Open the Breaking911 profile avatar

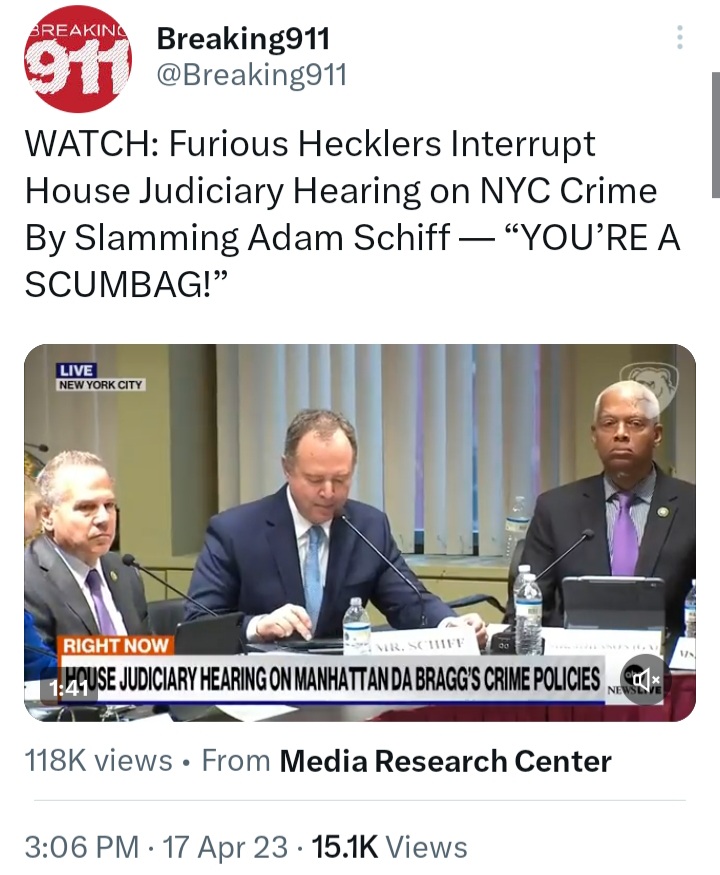(x=78, y=59)
